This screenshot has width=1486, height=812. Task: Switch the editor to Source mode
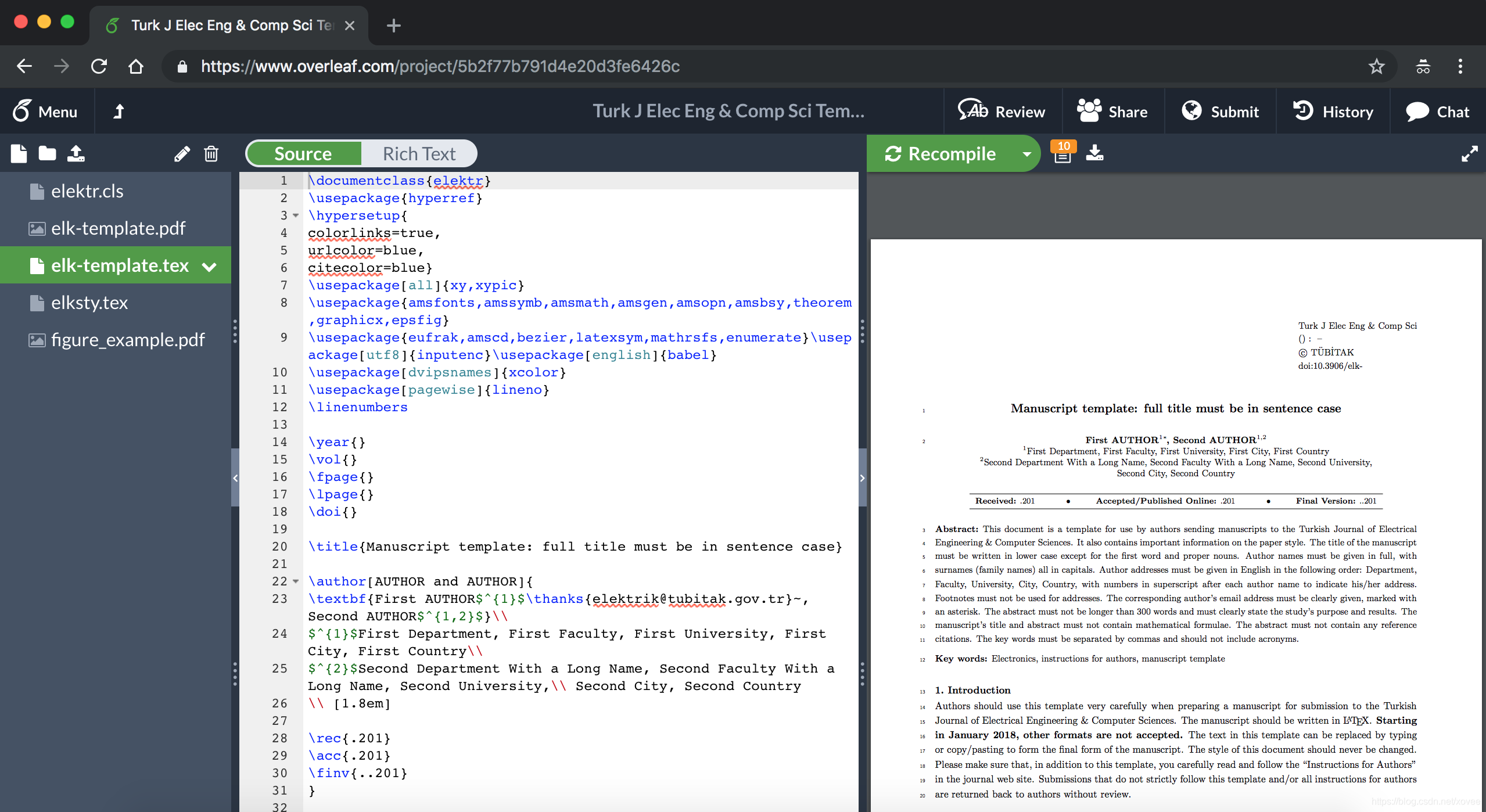pos(303,153)
